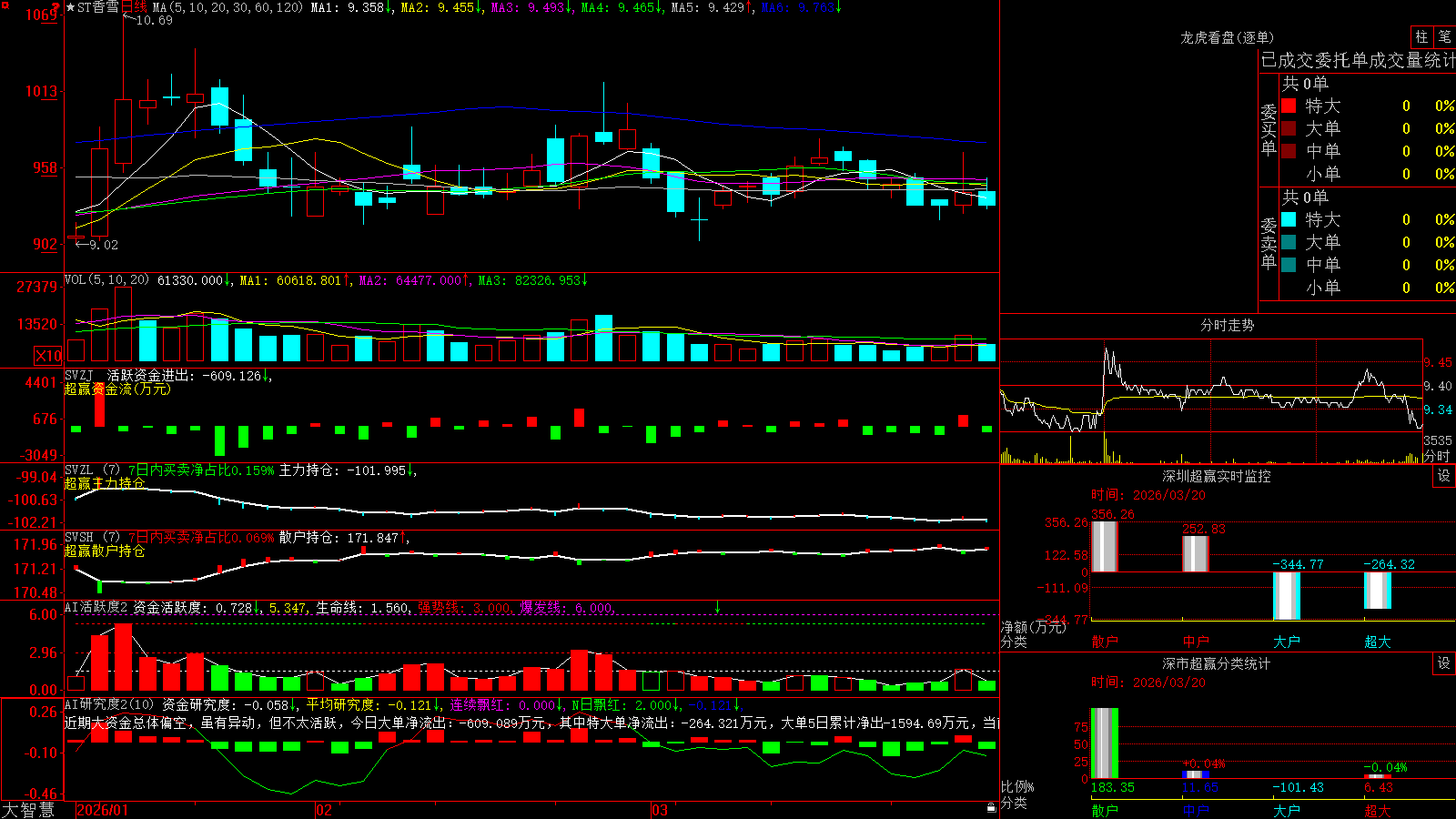Click the 2026/01 date marker on timeline
This screenshot has height=819, width=1456.
pyautogui.click(x=103, y=810)
